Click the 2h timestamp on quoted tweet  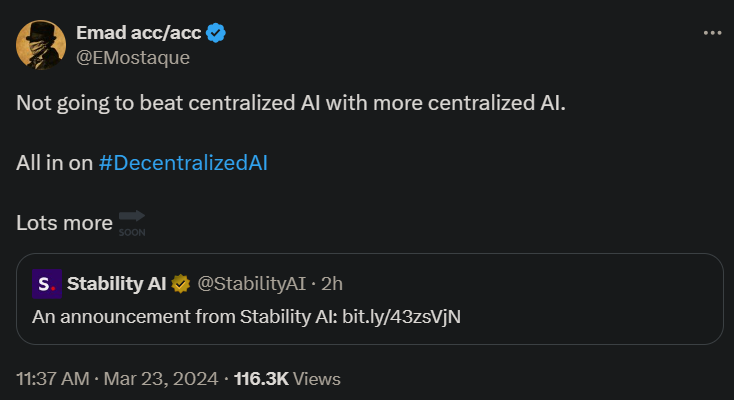(x=332, y=284)
